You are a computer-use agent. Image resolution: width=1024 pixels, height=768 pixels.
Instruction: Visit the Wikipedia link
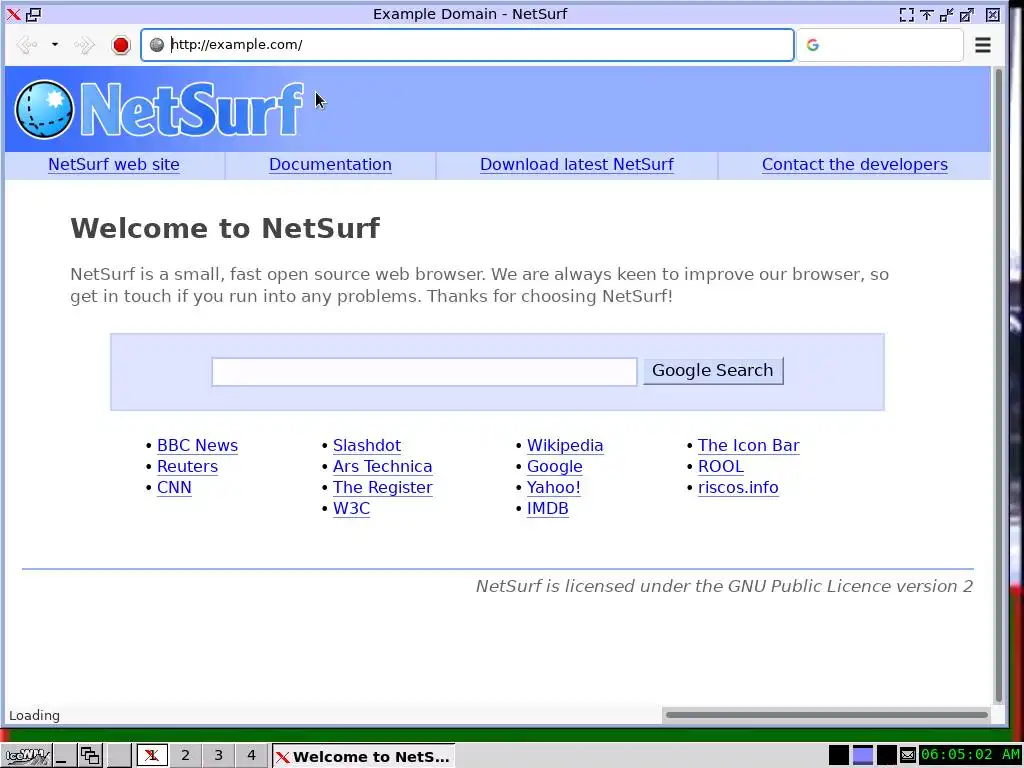(565, 445)
